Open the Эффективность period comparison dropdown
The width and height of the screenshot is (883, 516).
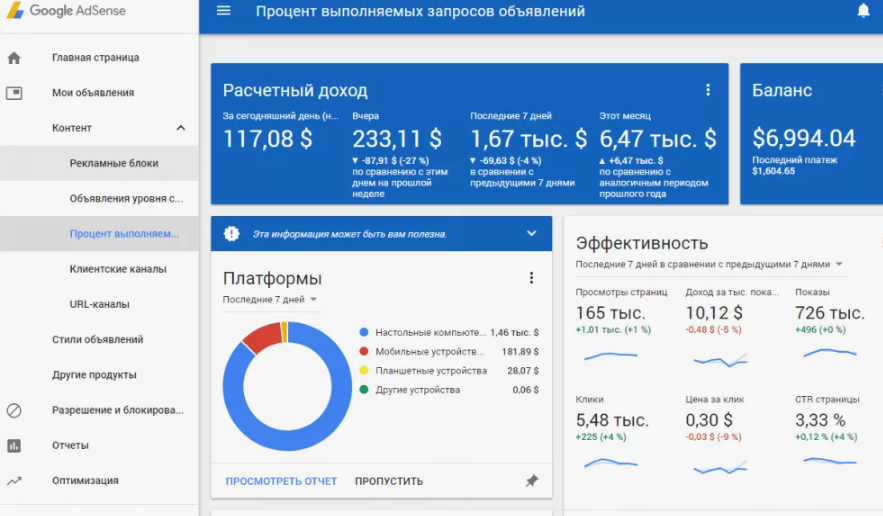pyautogui.click(x=709, y=264)
